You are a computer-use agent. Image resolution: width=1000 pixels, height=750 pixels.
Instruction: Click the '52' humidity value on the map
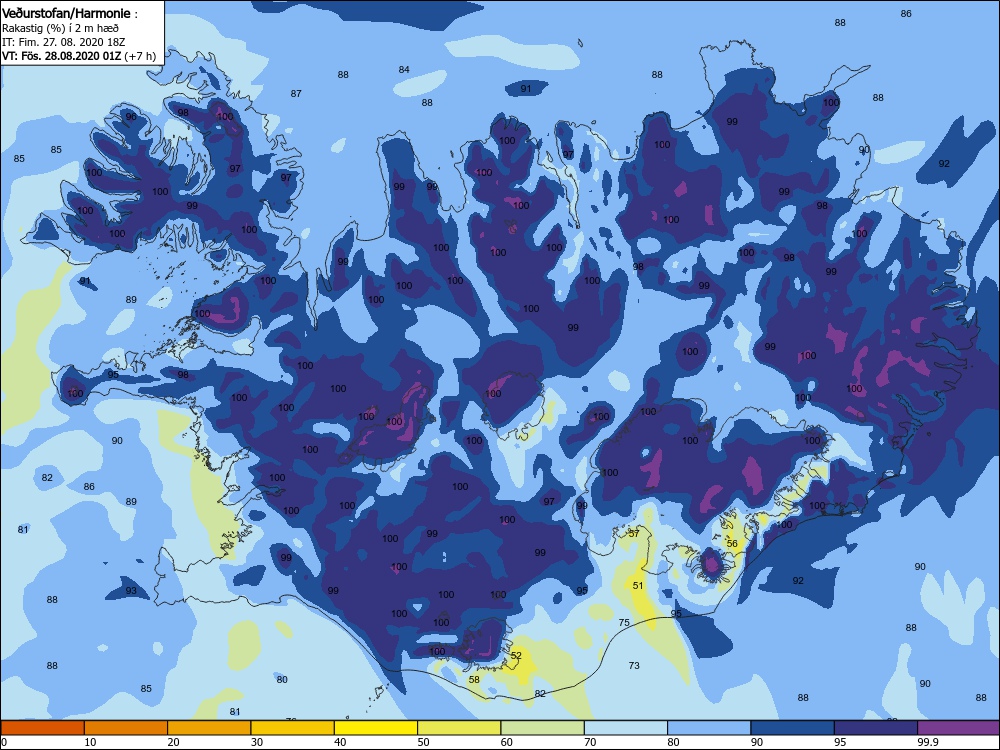(517, 656)
